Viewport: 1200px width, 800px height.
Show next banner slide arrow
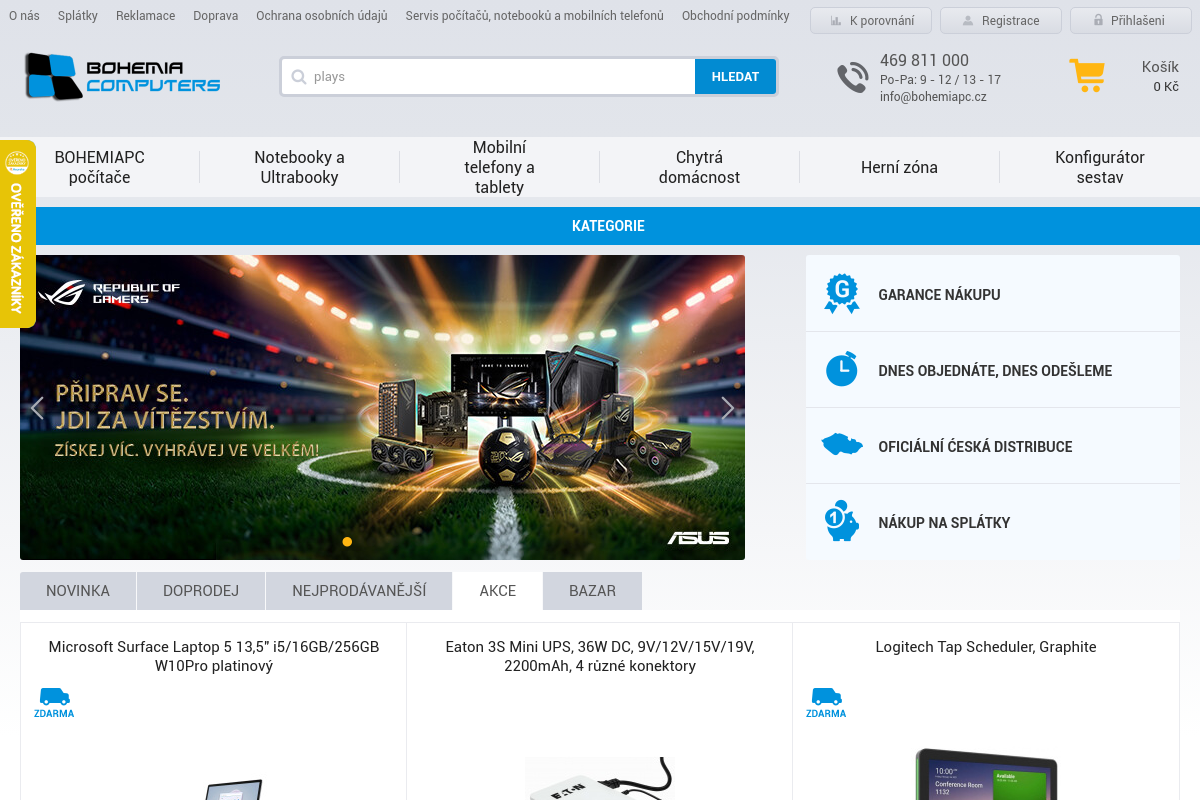[728, 408]
